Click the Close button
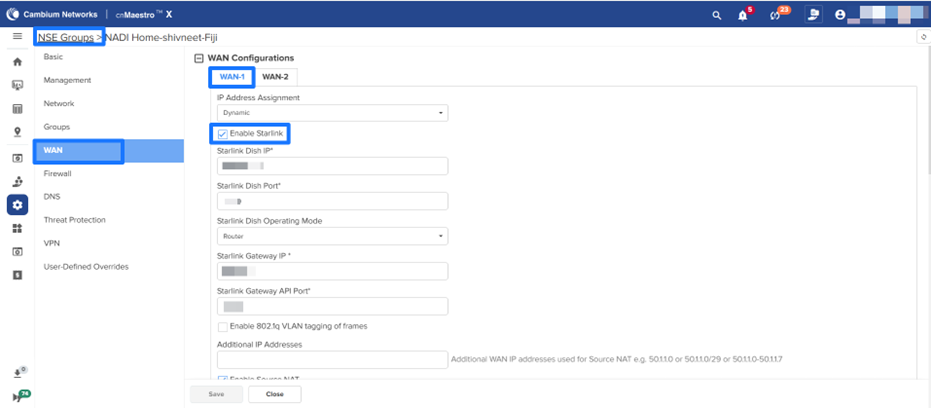 point(274,394)
